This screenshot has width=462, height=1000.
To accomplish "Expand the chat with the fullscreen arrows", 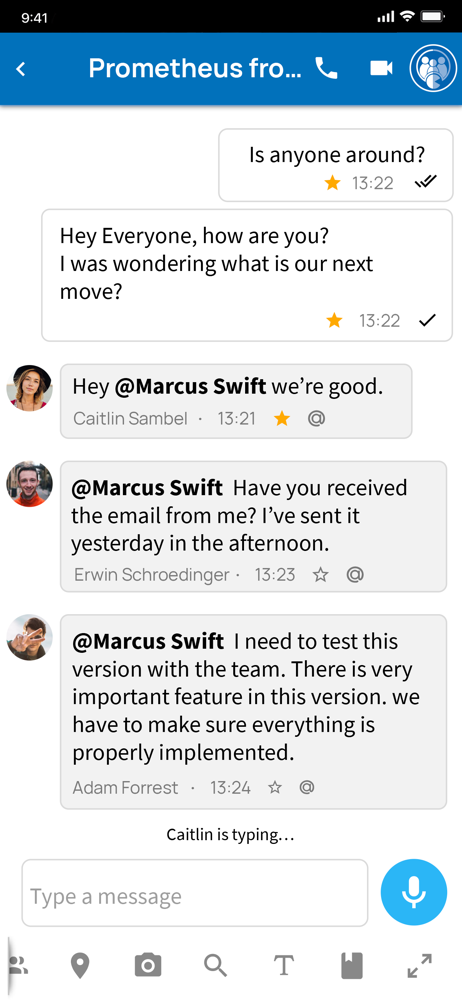I will (x=419, y=966).
